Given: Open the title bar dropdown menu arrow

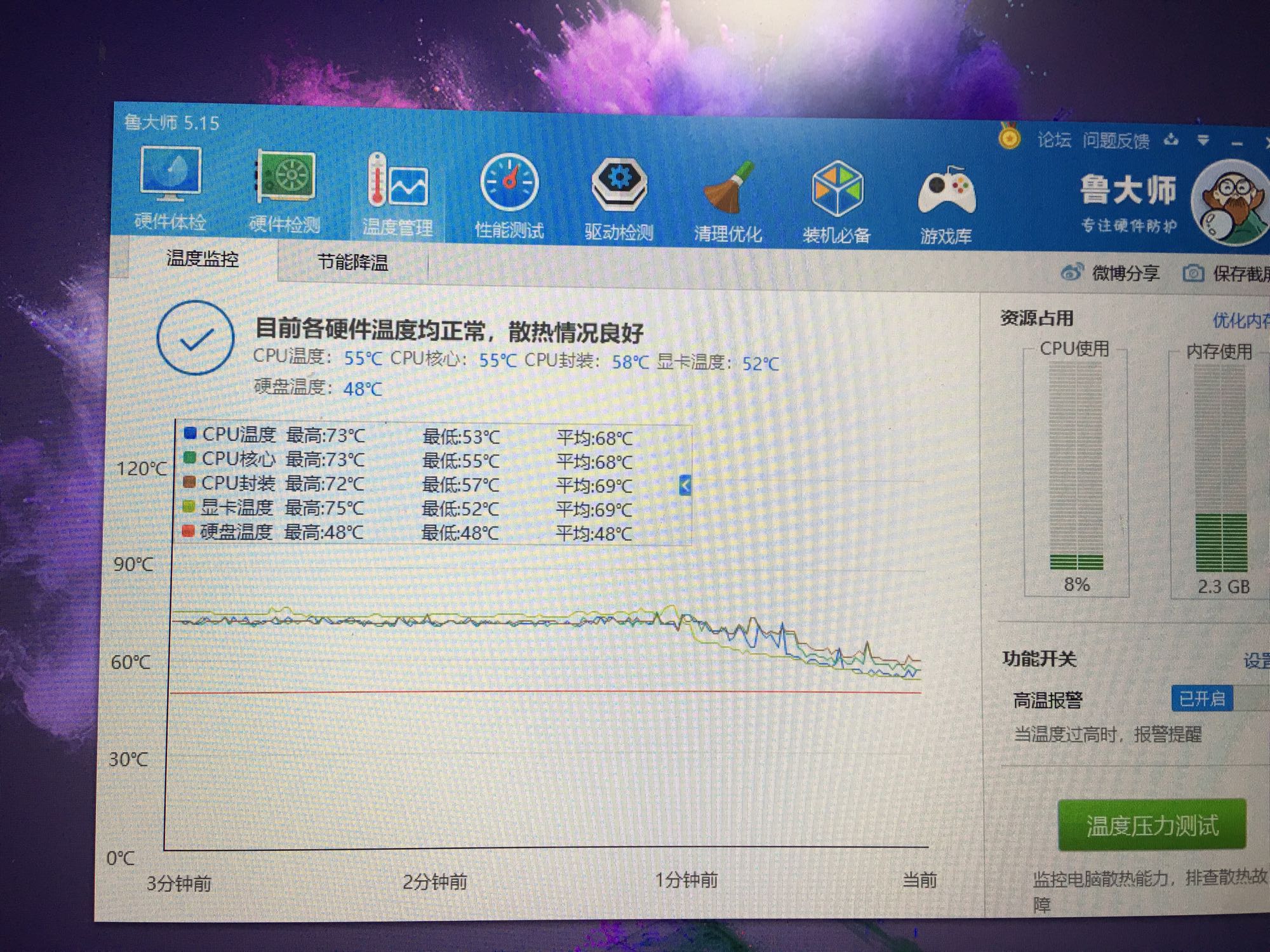Looking at the screenshot, I should click(1203, 141).
